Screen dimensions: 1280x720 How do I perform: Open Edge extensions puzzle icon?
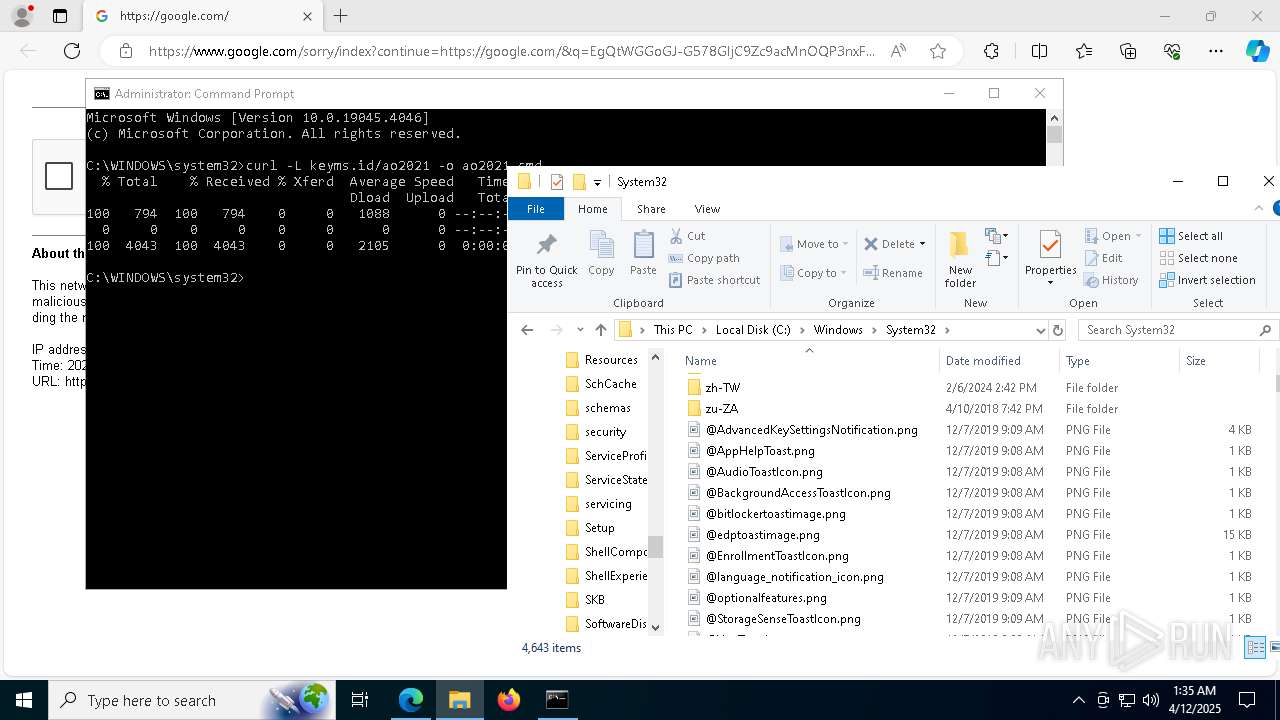point(991,51)
